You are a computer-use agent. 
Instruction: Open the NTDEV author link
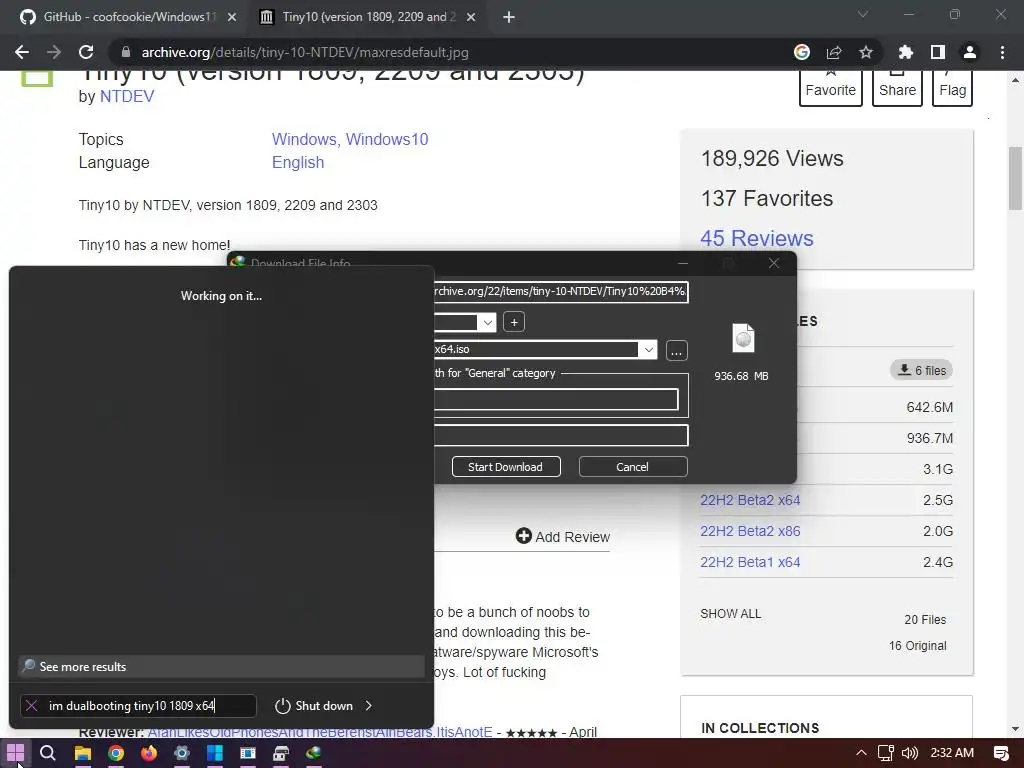[x=127, y=96]
